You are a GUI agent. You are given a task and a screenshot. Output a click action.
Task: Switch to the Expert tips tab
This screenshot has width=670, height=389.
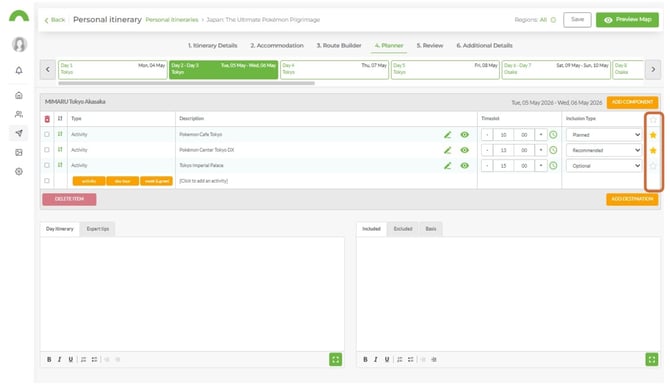tap(98, 229)
